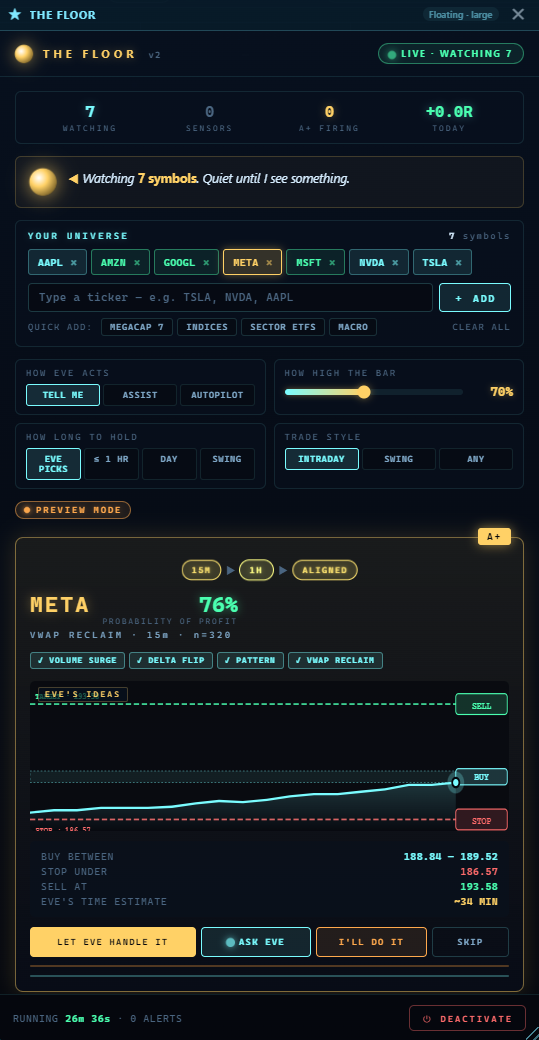Remove TSLA using its x icon
The height and width of the screenshot is (1040, 539).
(458, 263)
